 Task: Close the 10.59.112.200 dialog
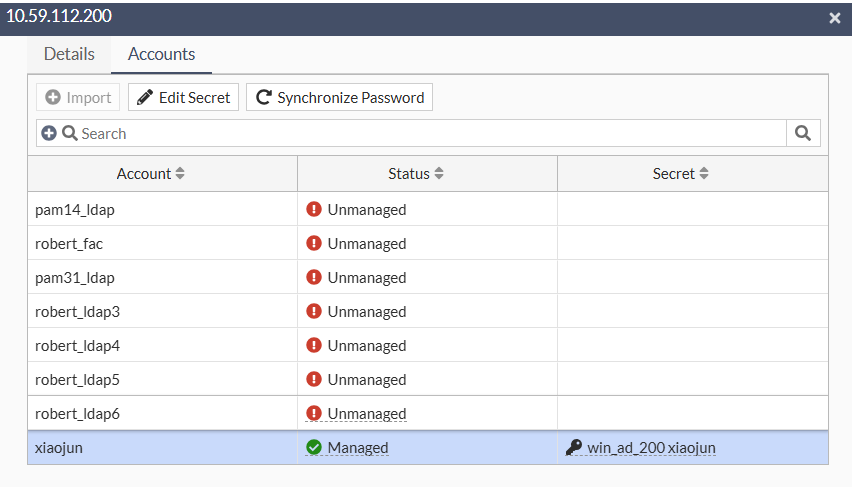pyautogui.click(x=835, y=18)
